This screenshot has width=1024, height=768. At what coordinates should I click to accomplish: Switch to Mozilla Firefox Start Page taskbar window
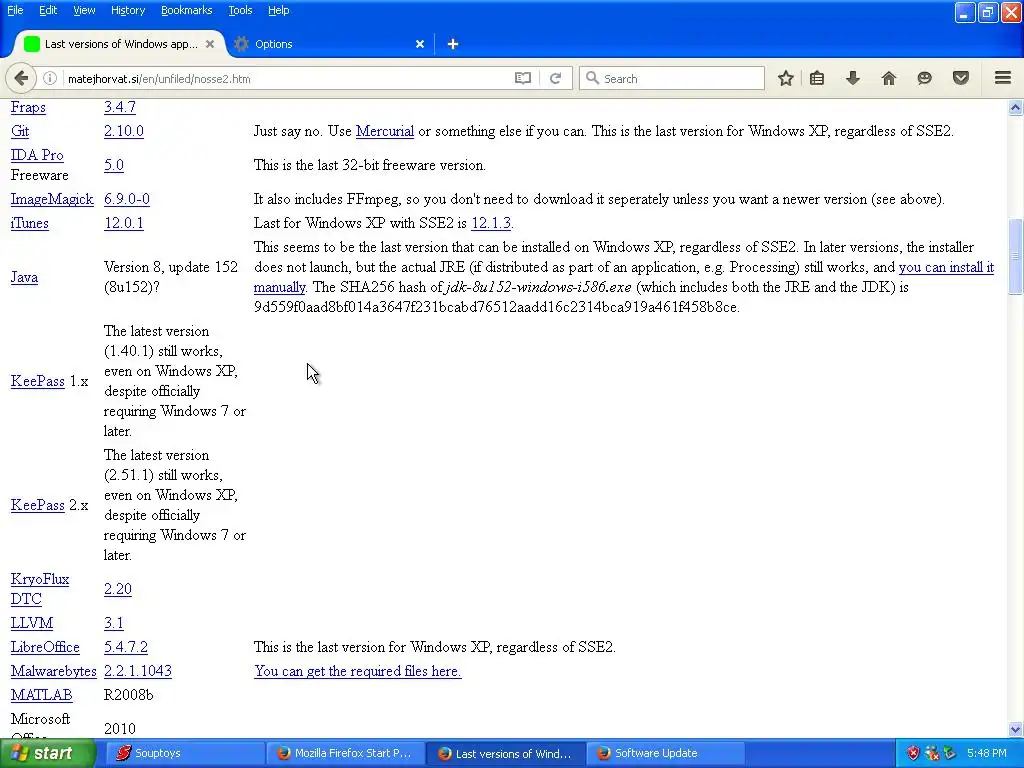344,753
